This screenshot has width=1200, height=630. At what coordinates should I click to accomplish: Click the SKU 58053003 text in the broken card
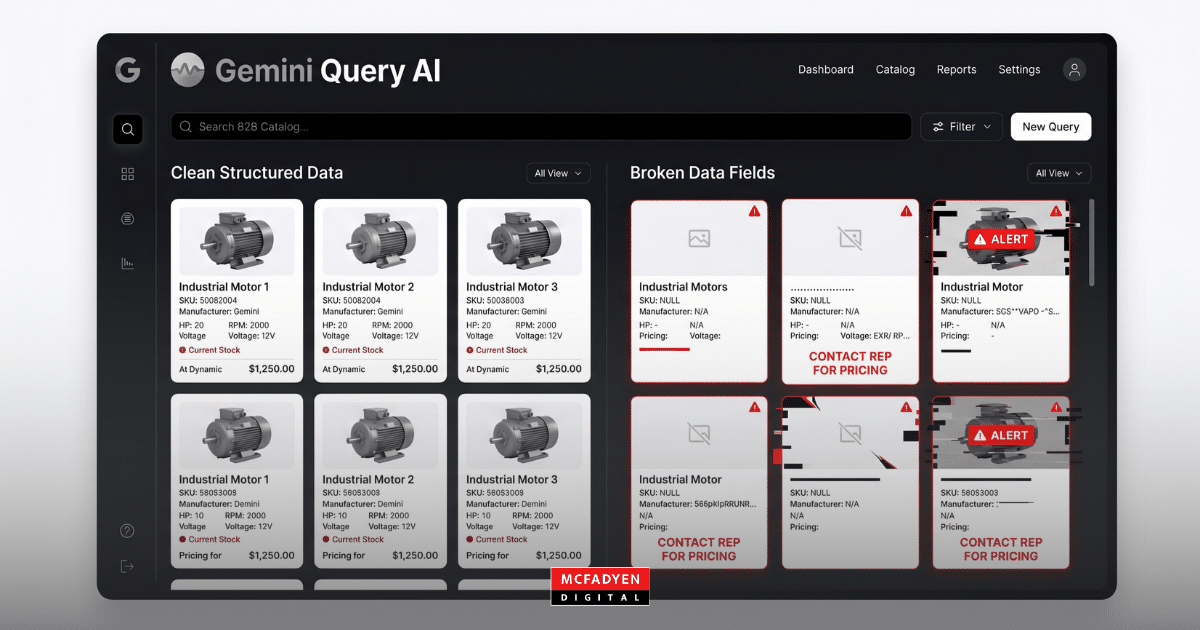pyautogui.click(x=970, y=493)
